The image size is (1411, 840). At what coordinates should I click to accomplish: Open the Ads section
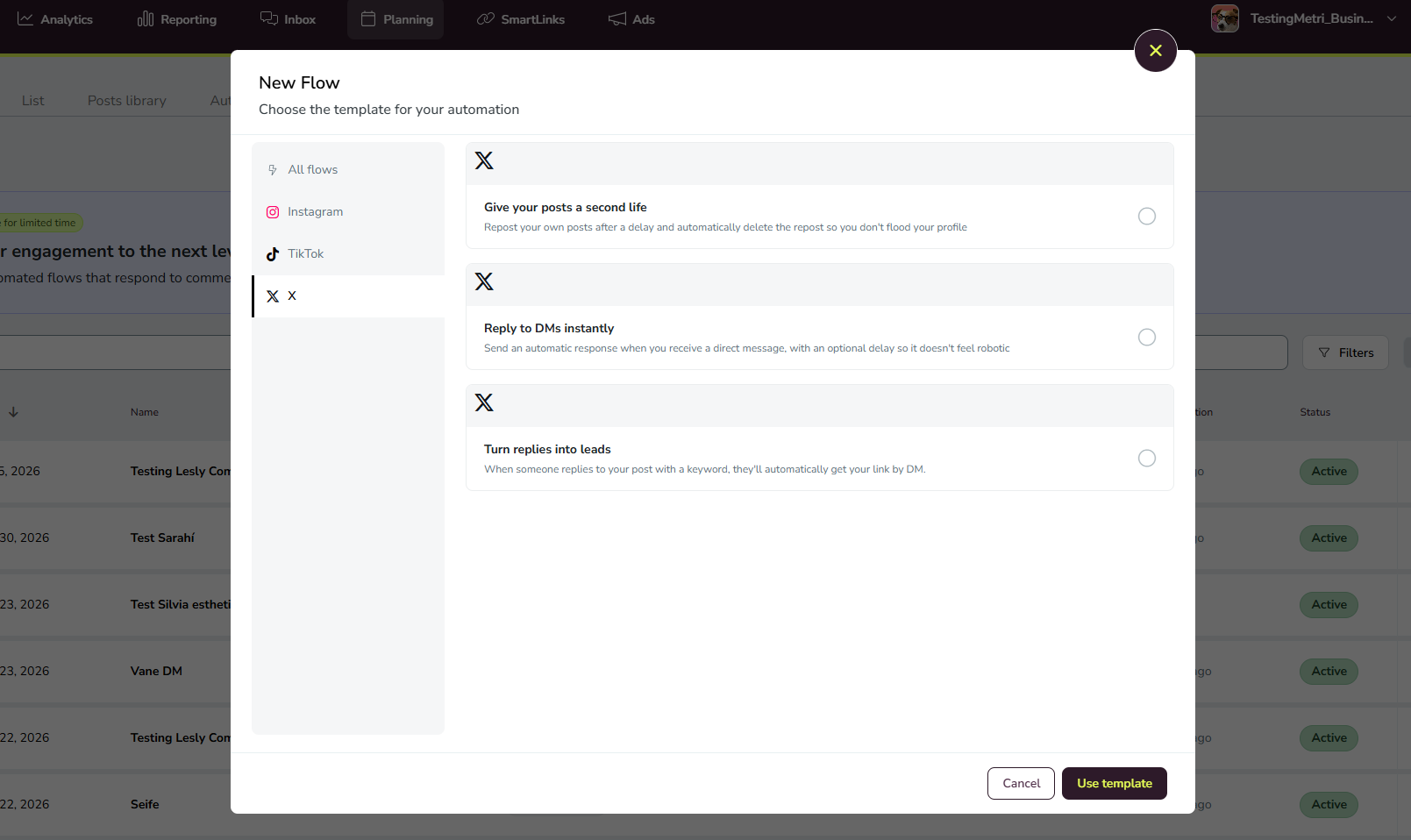pyautogui.click(x=631, y=19)
